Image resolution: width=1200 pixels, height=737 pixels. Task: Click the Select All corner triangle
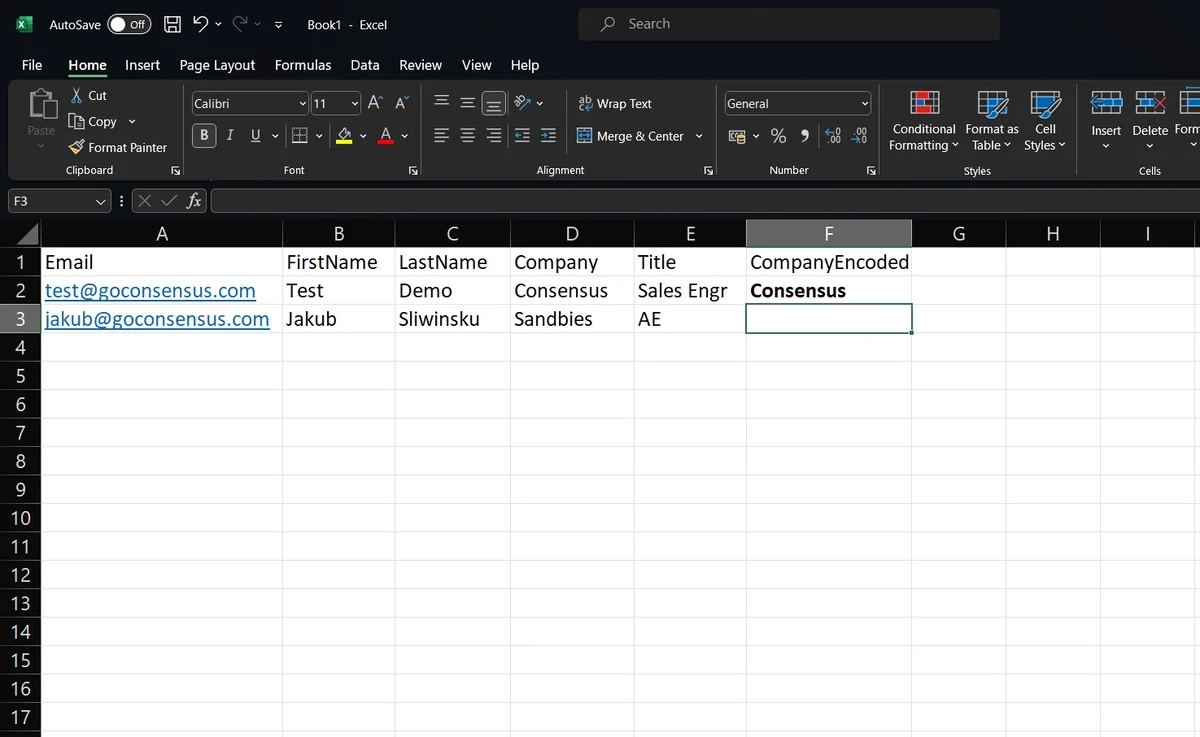click(x=27, y=235)
